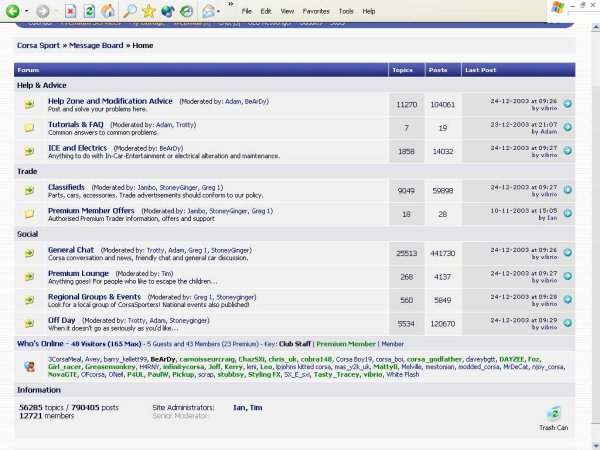Open the Edit menu

(x=266, y=11)
